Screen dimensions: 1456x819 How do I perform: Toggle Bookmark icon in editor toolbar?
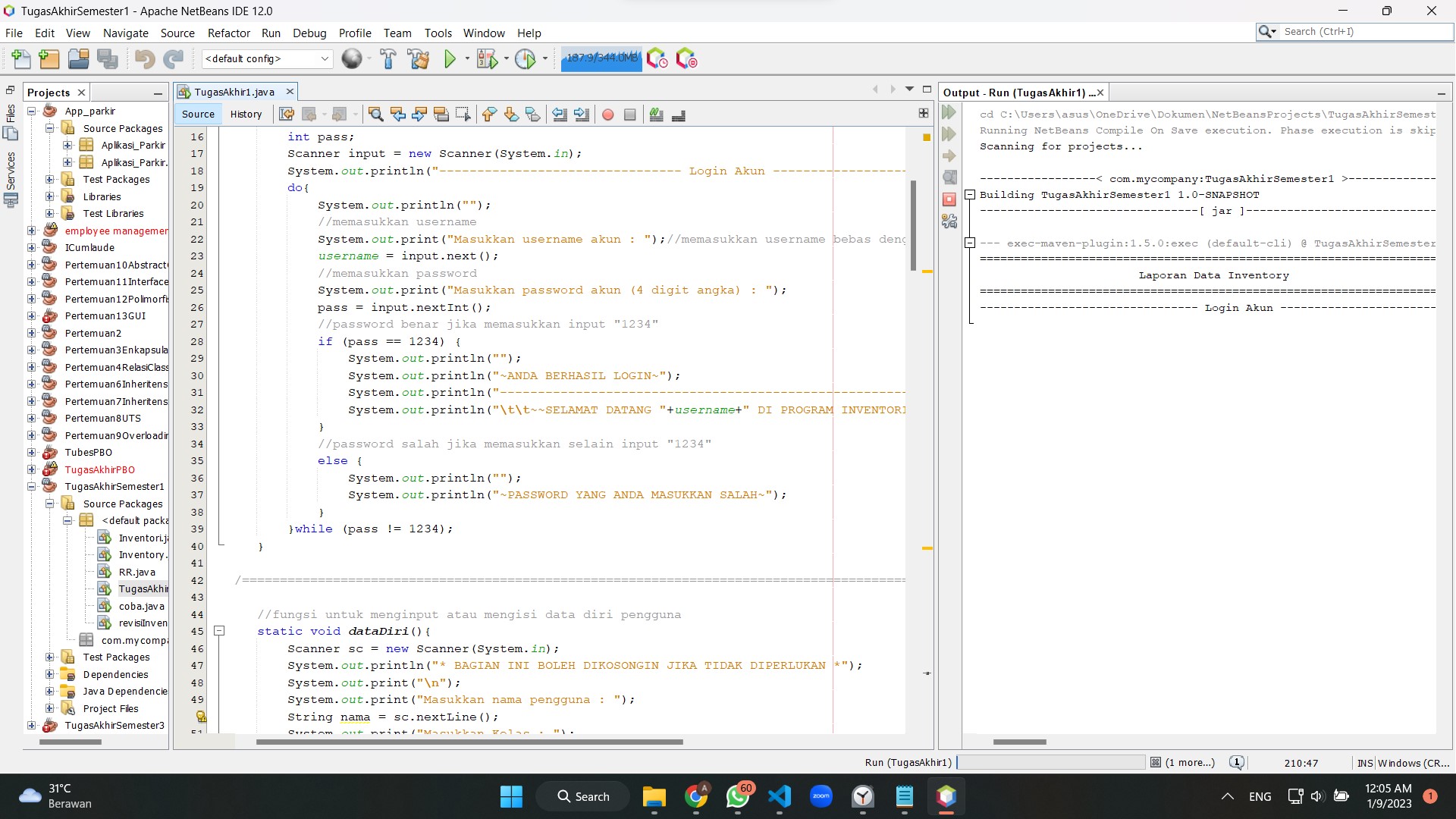pos(533,115)
